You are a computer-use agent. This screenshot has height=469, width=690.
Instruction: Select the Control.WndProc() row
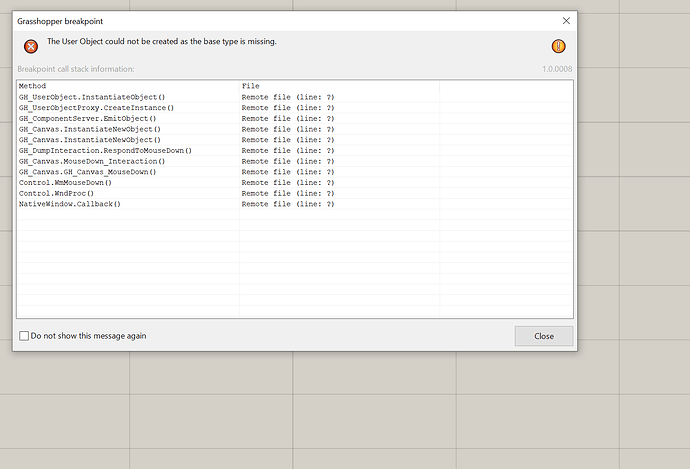point(56,193)
